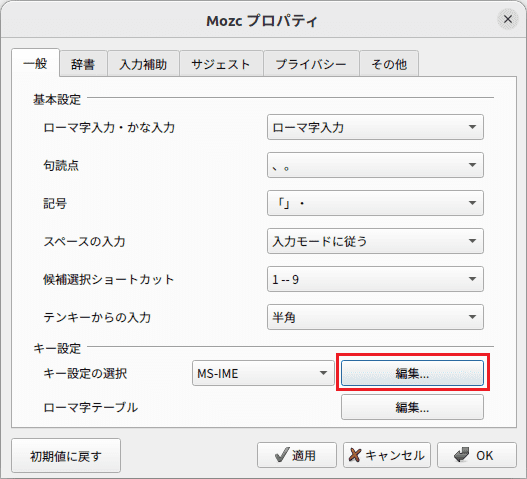Open the キー設定の選択 MS-IME dropdown

(263, 373)
